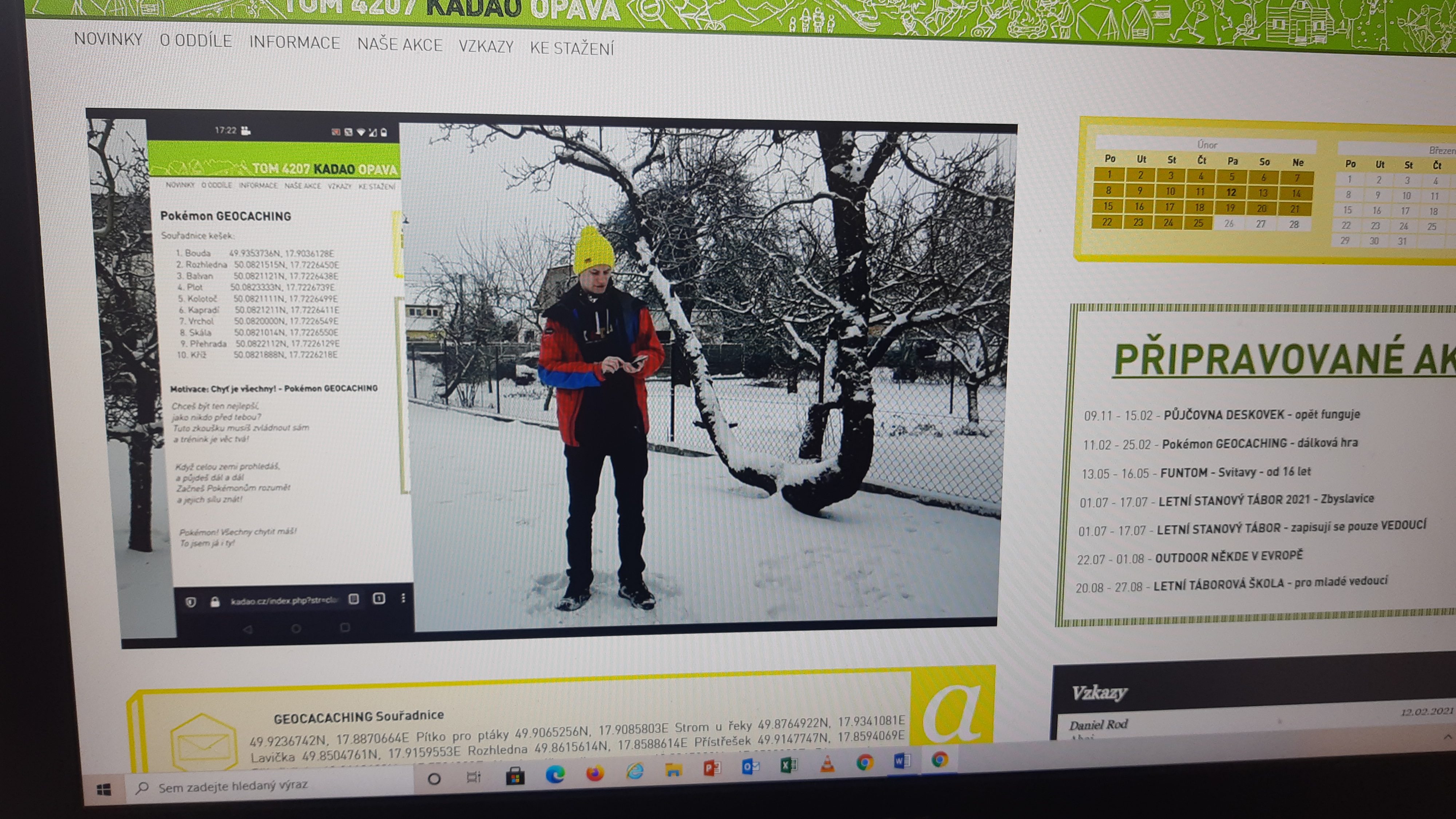The image size is (1456, 819).
Task: Select February 1 in the Únor calendar
Action: (x=1109, y=174)
